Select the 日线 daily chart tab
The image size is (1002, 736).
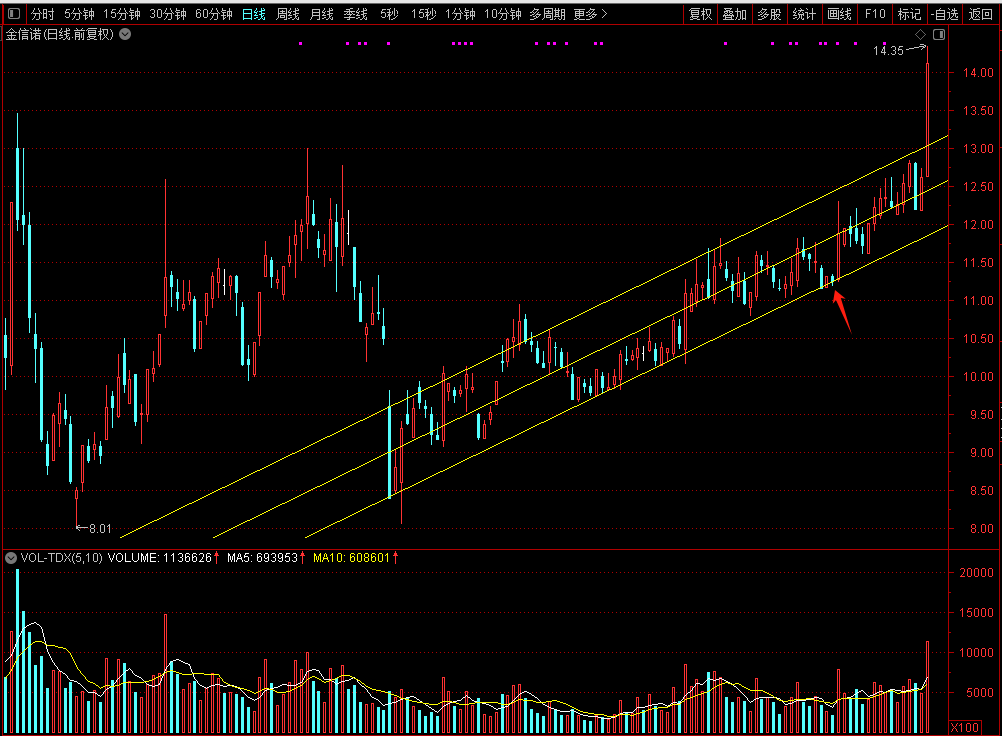coord(254,14)
